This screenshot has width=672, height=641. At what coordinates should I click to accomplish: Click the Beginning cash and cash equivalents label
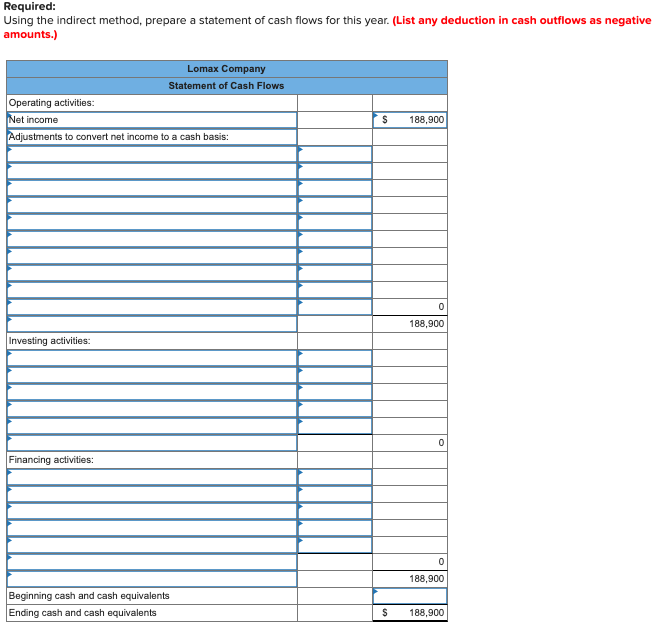[x=89, y=596]
